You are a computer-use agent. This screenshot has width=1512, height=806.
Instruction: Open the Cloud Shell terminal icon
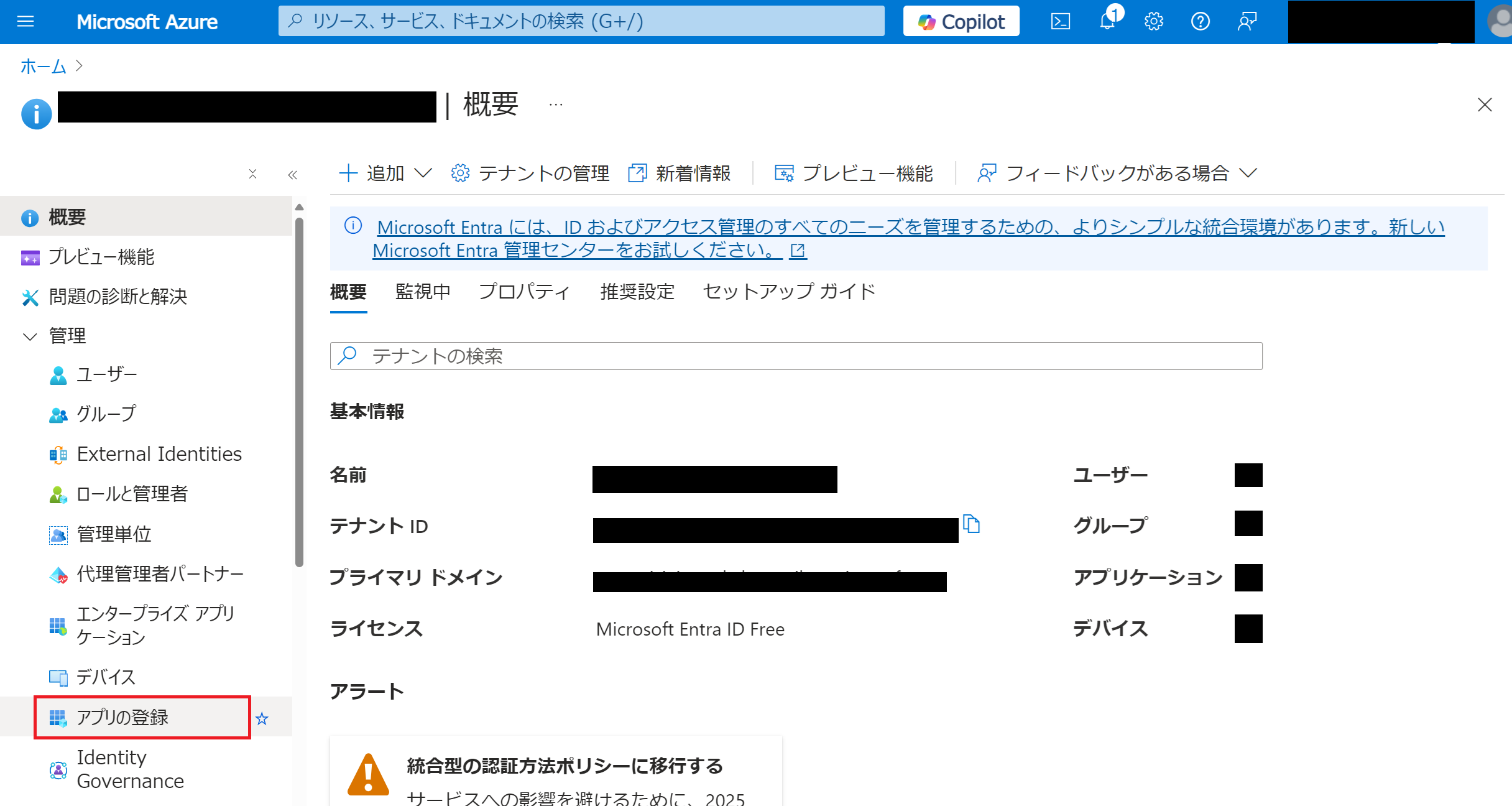(x=1060, y=22)
